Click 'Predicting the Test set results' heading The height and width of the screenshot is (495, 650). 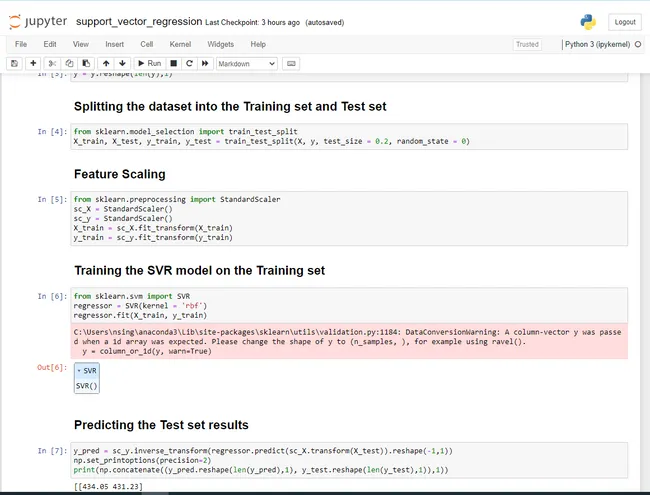(x=161, y=425)
